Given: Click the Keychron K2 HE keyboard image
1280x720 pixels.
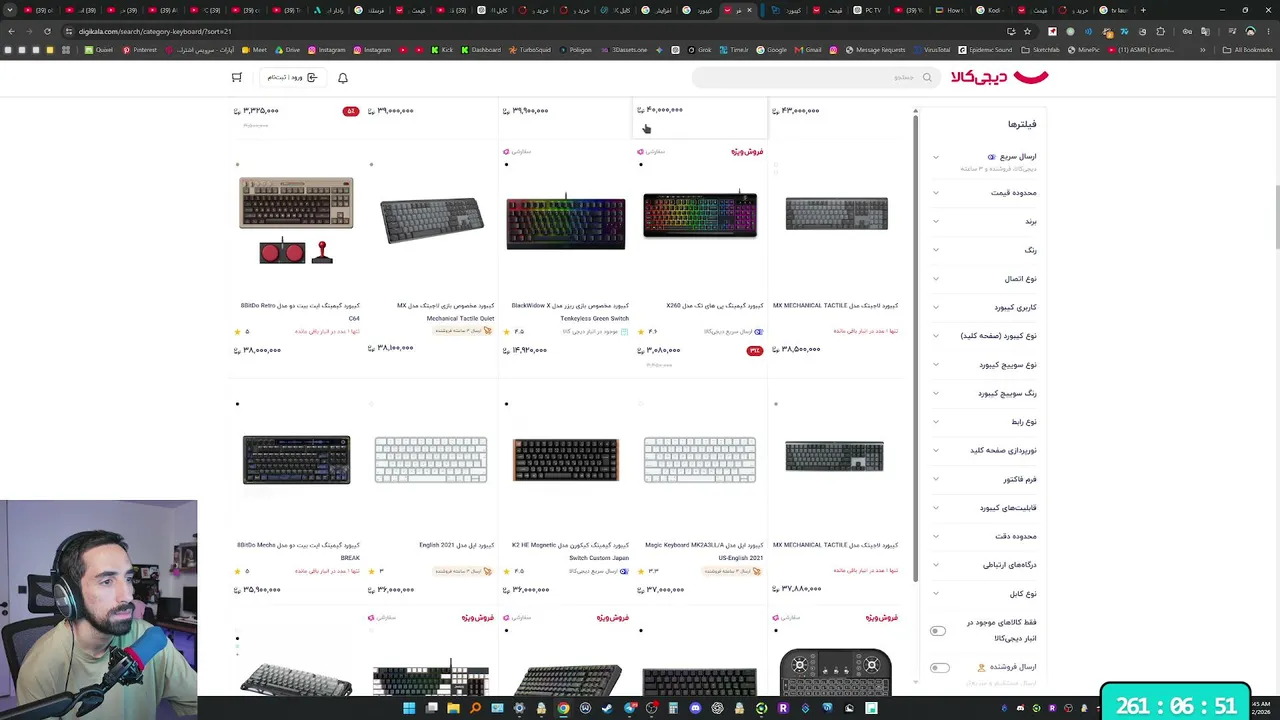Looking at the screenshot, I should [x=565, y=460].
